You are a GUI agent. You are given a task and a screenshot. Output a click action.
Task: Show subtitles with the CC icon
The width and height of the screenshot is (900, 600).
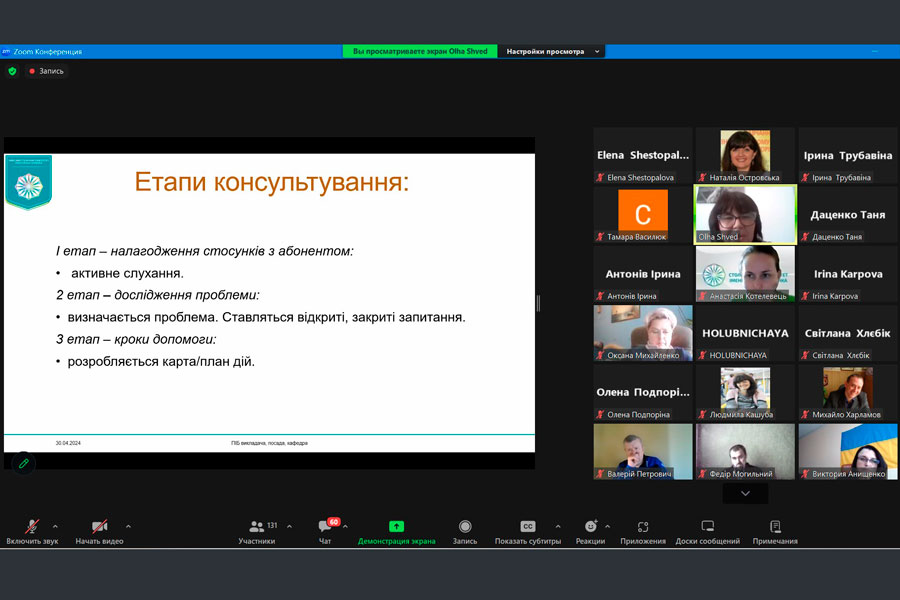tap(527, 526)
